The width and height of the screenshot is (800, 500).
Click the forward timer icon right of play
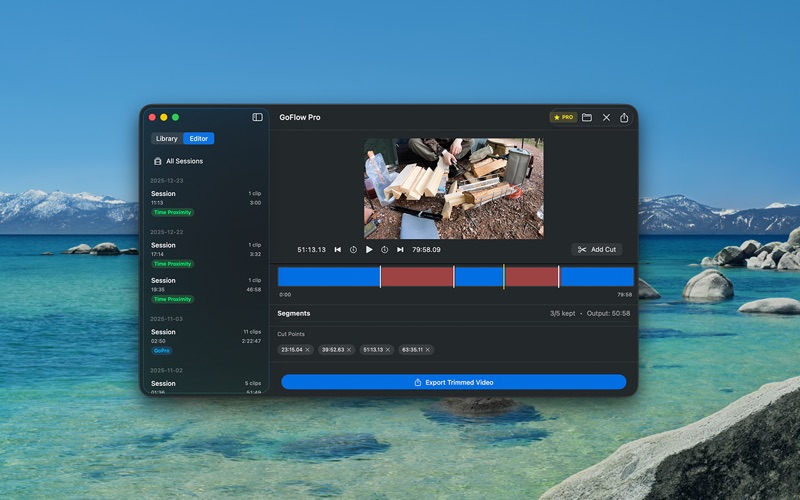[385, 249]
